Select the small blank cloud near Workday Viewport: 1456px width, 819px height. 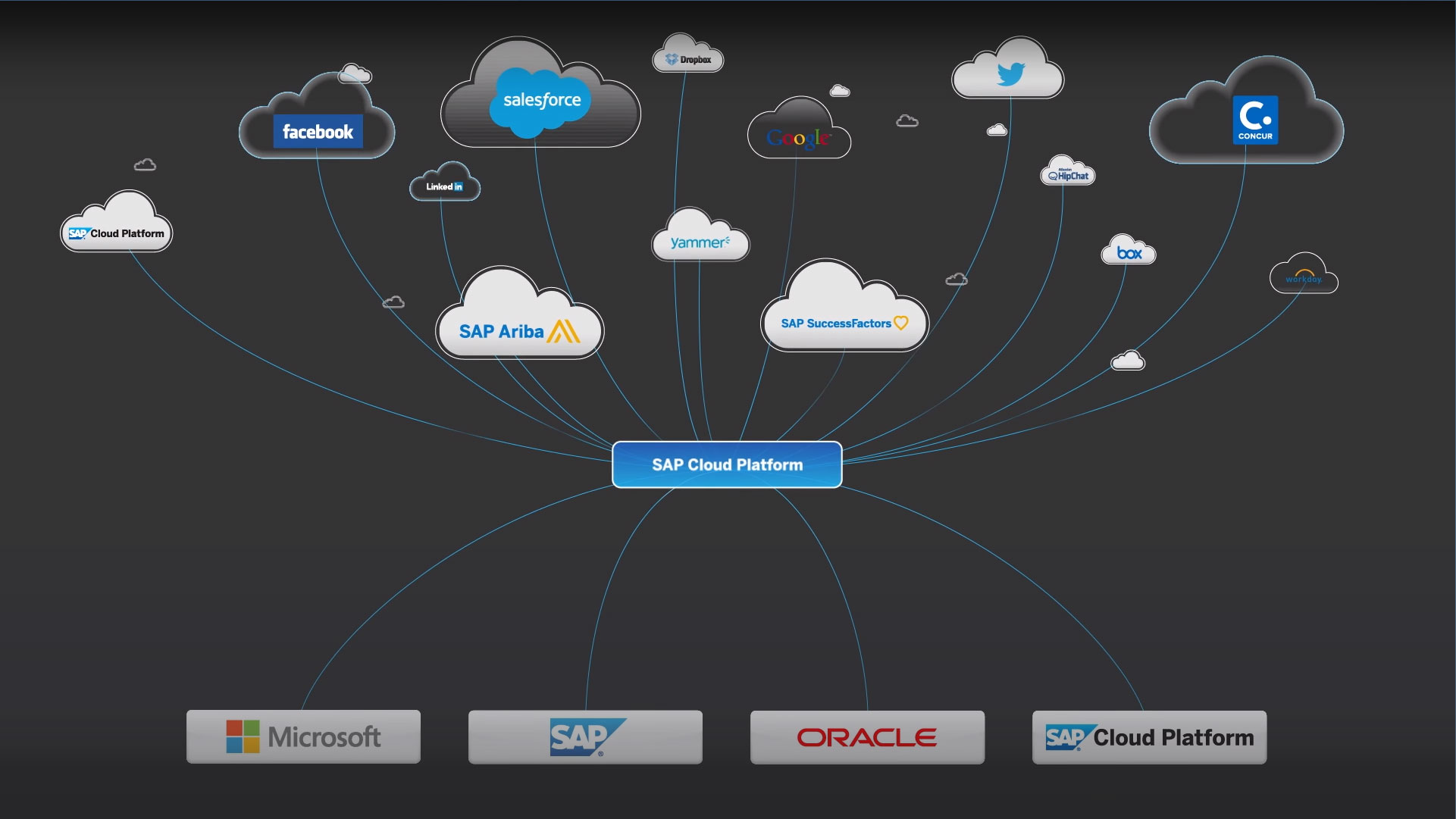pos(1126,361)
